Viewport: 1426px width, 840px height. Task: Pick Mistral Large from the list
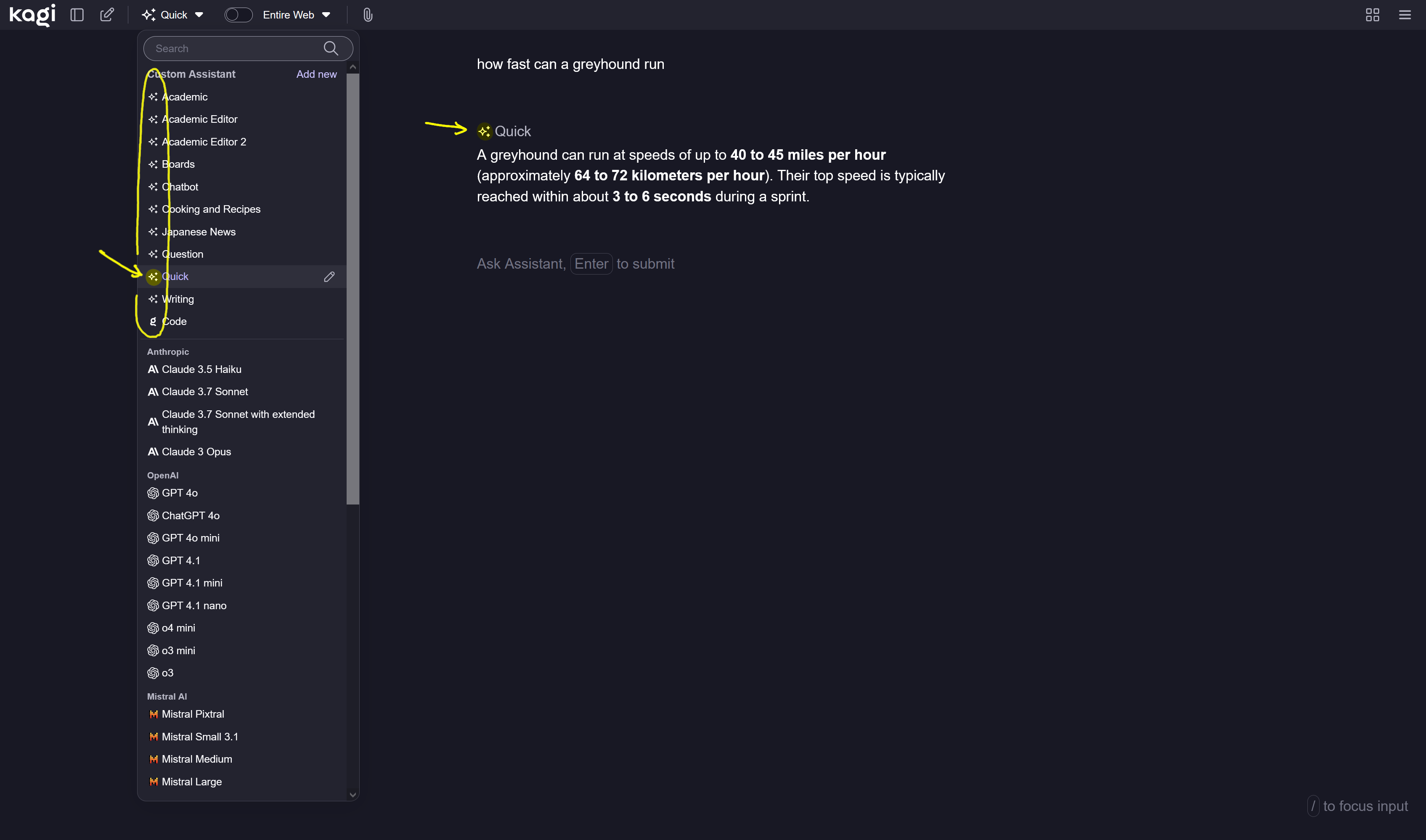[x=191, y=782]
